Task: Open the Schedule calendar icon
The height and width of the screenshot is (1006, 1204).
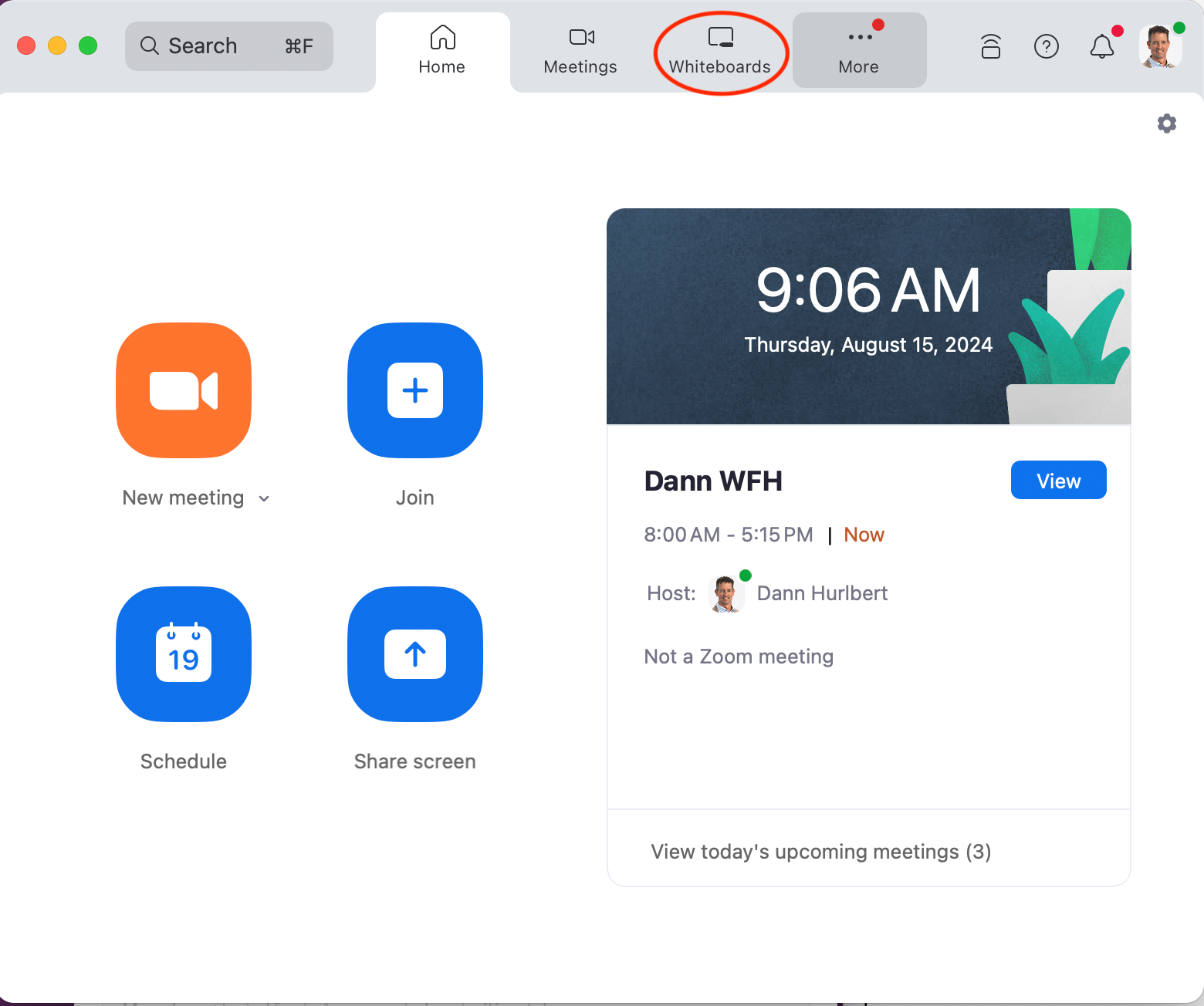Action: click(184, 654)
